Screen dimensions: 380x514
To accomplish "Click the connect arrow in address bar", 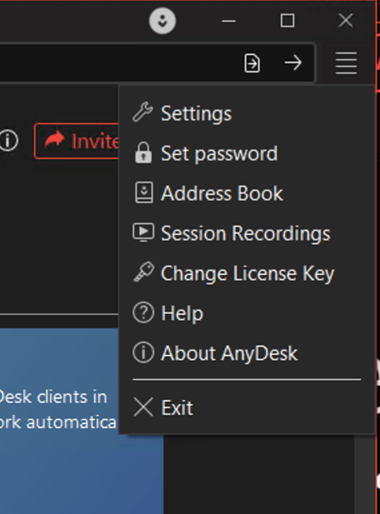I will [x=293, y=63].
